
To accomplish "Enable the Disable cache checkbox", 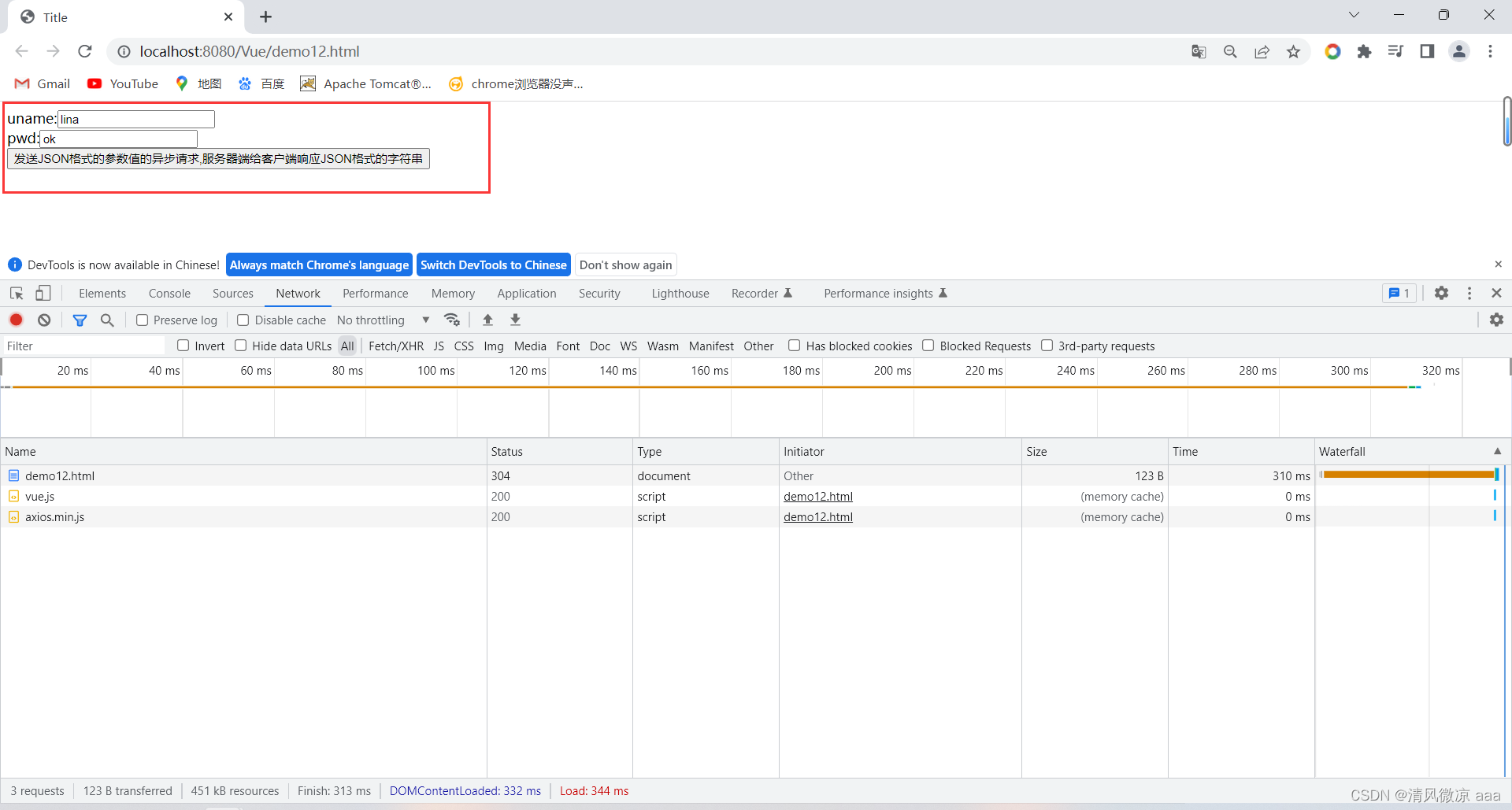I will (243, 320).
